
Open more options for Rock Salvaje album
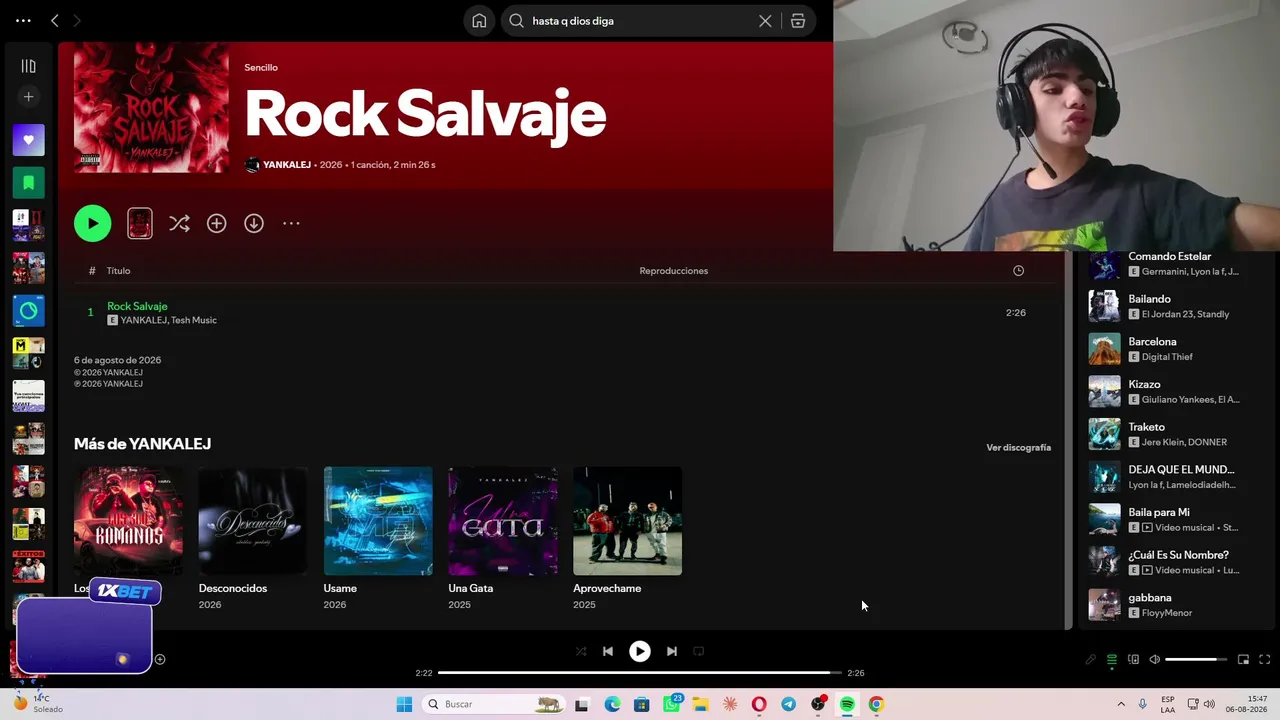(291, 223)
